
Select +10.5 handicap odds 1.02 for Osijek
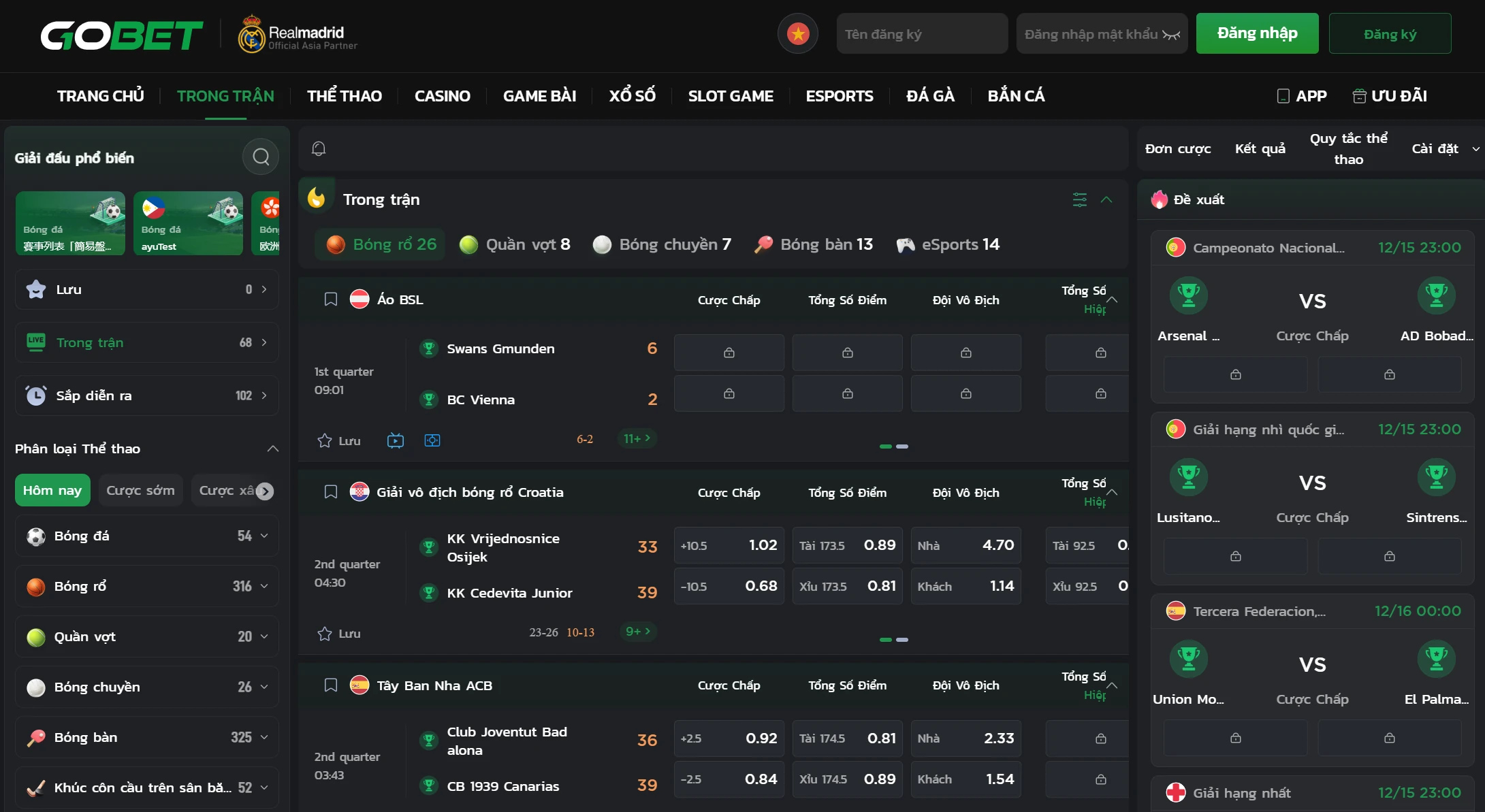coord(729,545)
